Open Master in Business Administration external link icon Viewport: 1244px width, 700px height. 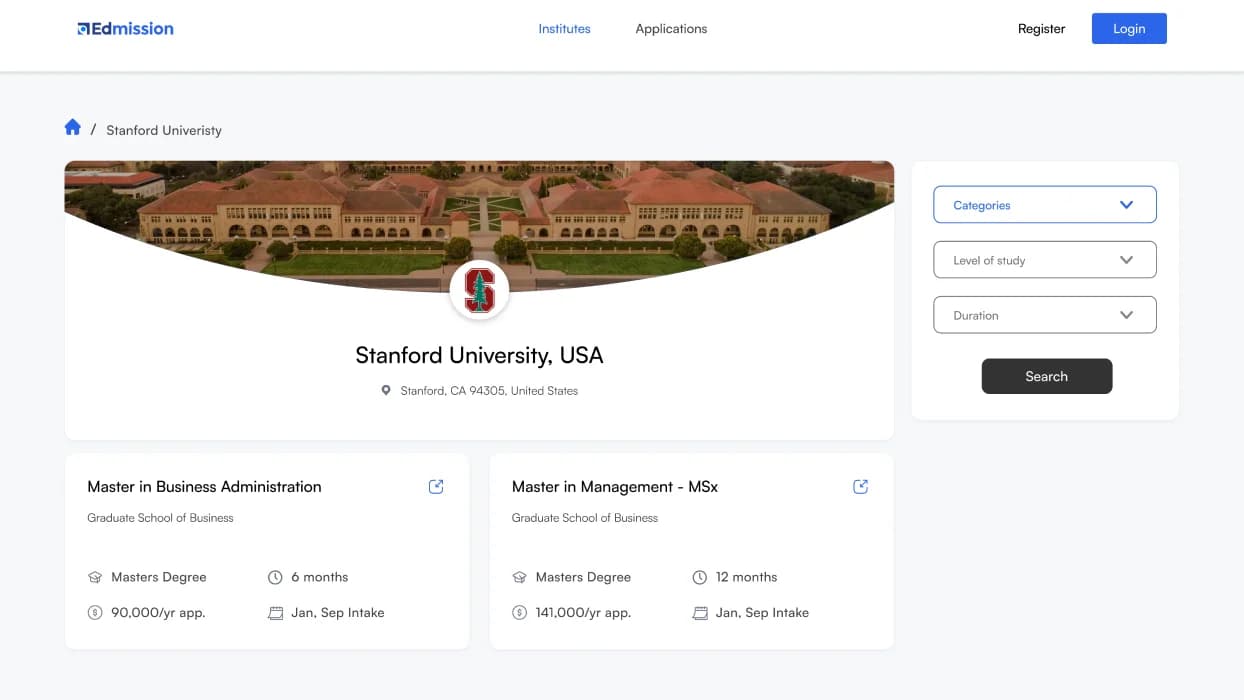pyautogui.click(x=436, y=486)
